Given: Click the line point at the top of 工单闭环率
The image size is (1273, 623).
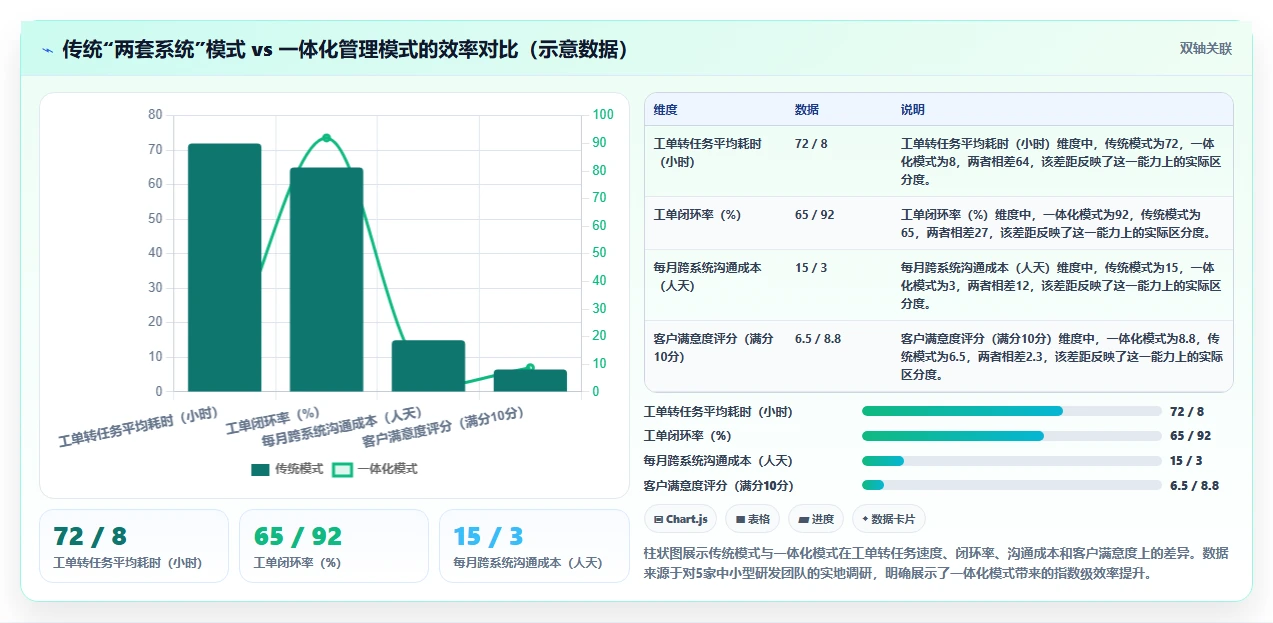Looking at the screenshot, I should click(326, 138).
